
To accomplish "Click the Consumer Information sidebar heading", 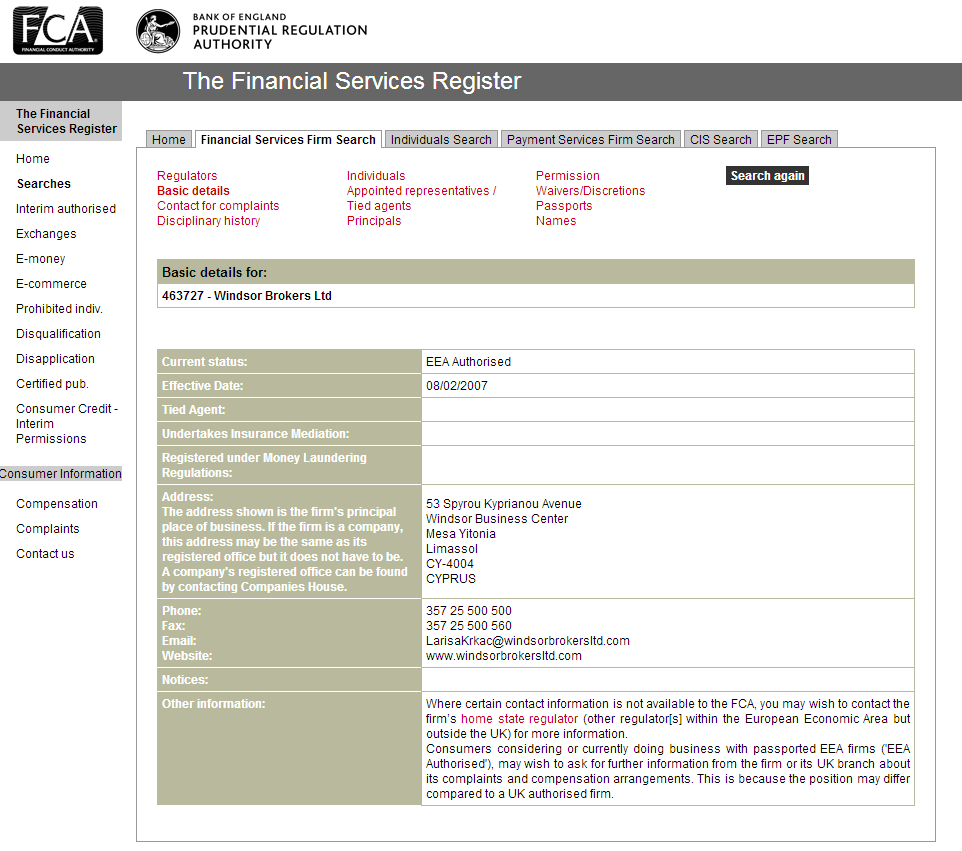I will (61, 474).
